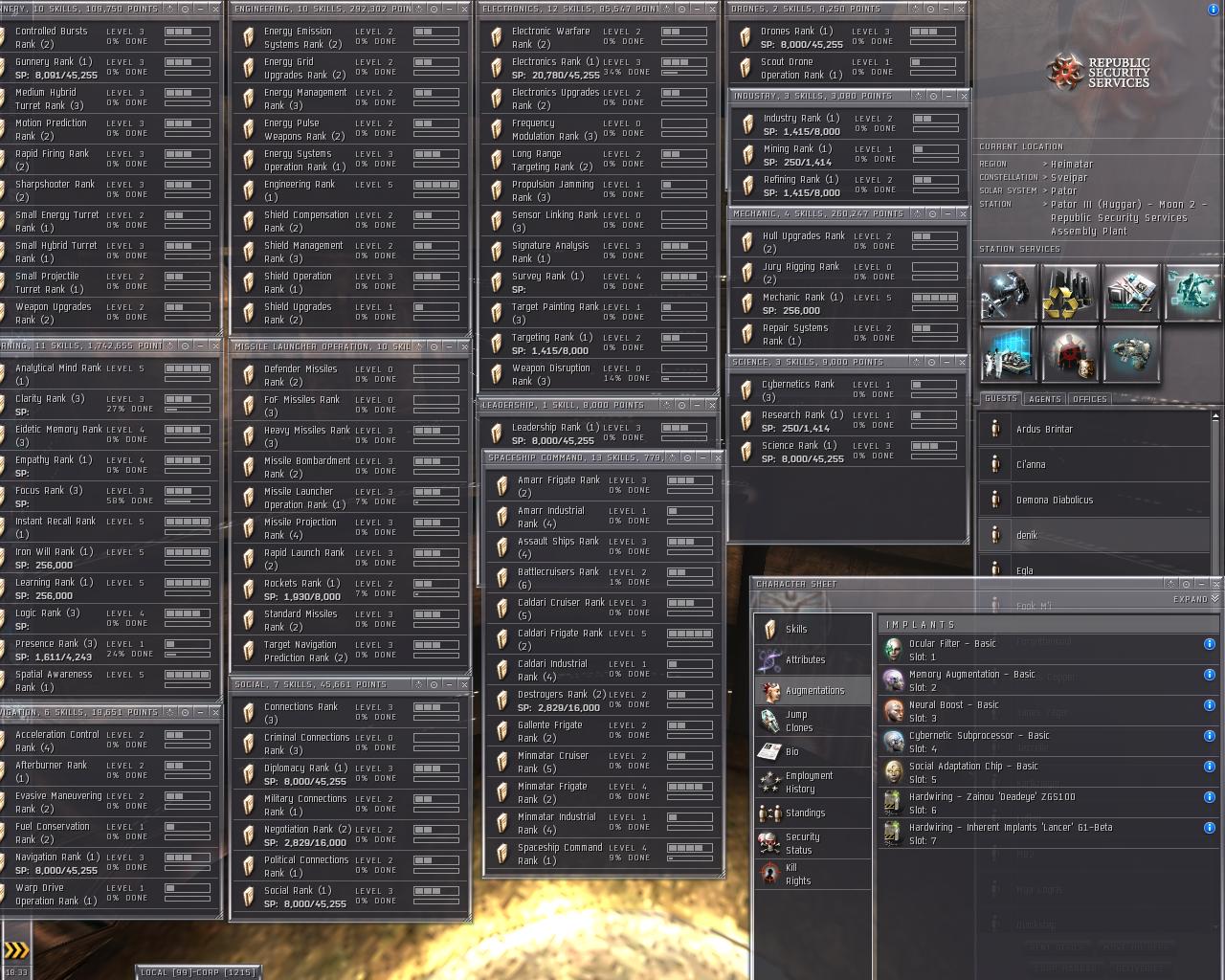The image size is (1225, 980).
Task: Open the Security Status section
Action: [x=813, y=843]
